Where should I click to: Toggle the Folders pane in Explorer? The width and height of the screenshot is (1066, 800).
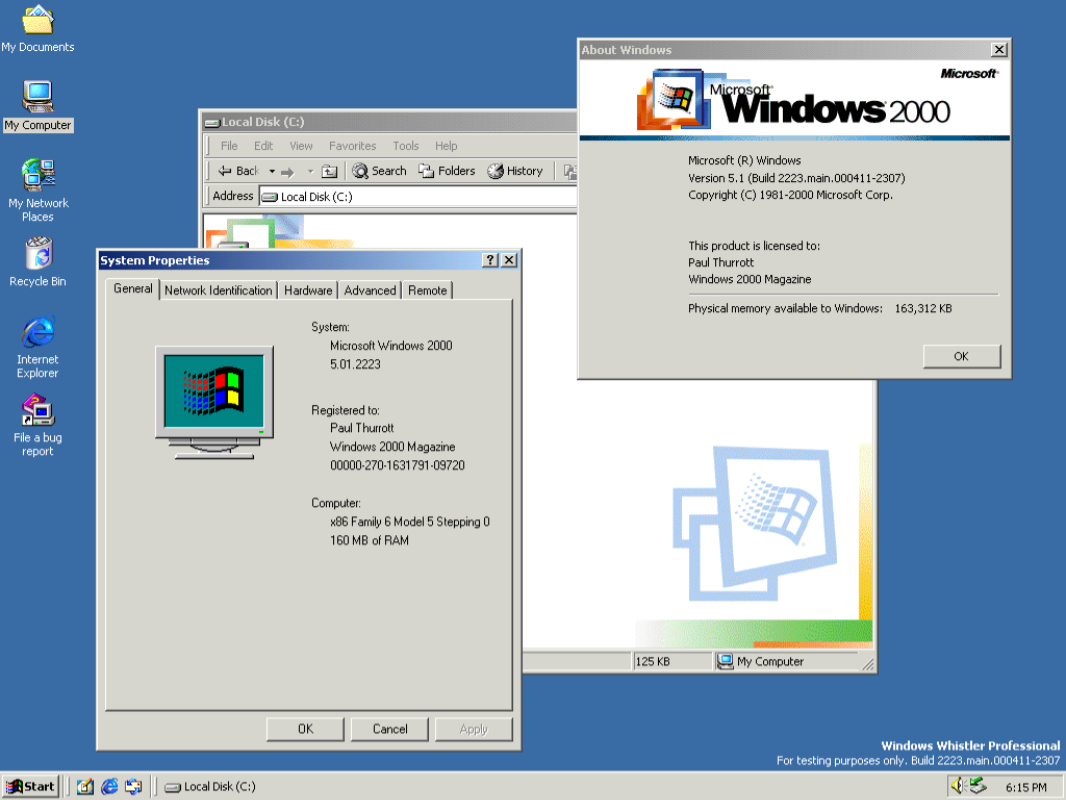447,171
